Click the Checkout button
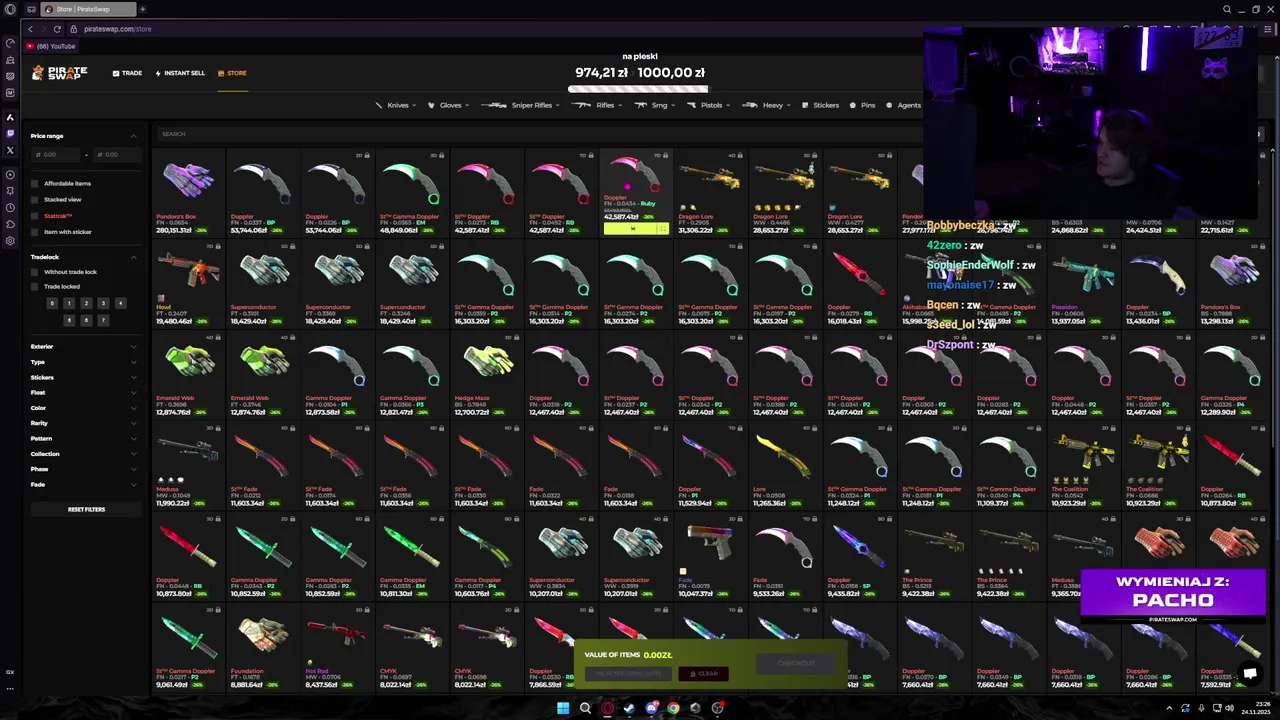The height and width of the screenshot is (720, 1280). (x=796, y=663)
